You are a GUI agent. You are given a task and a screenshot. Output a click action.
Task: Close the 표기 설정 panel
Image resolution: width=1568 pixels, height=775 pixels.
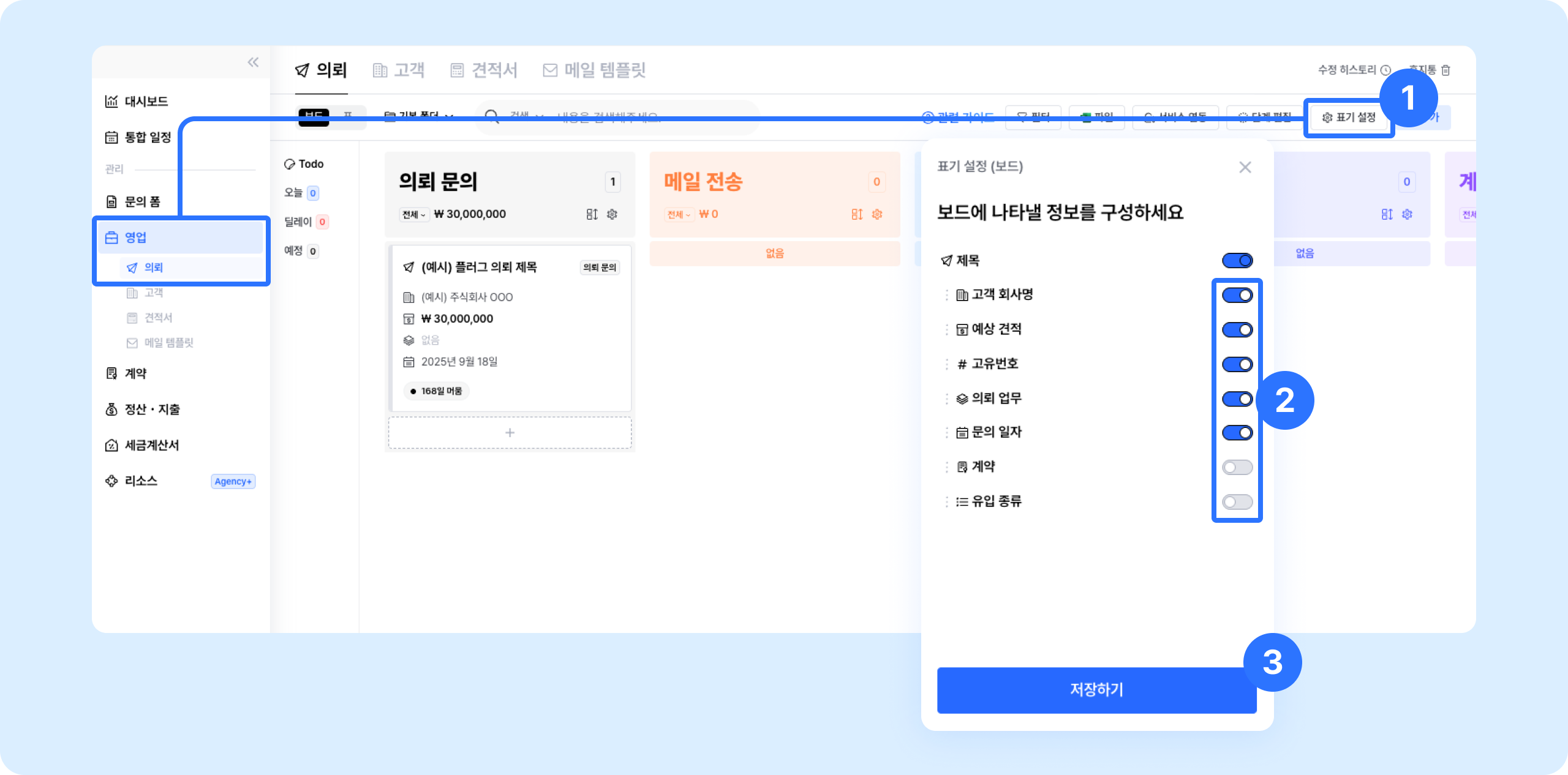click(1245, 167)
